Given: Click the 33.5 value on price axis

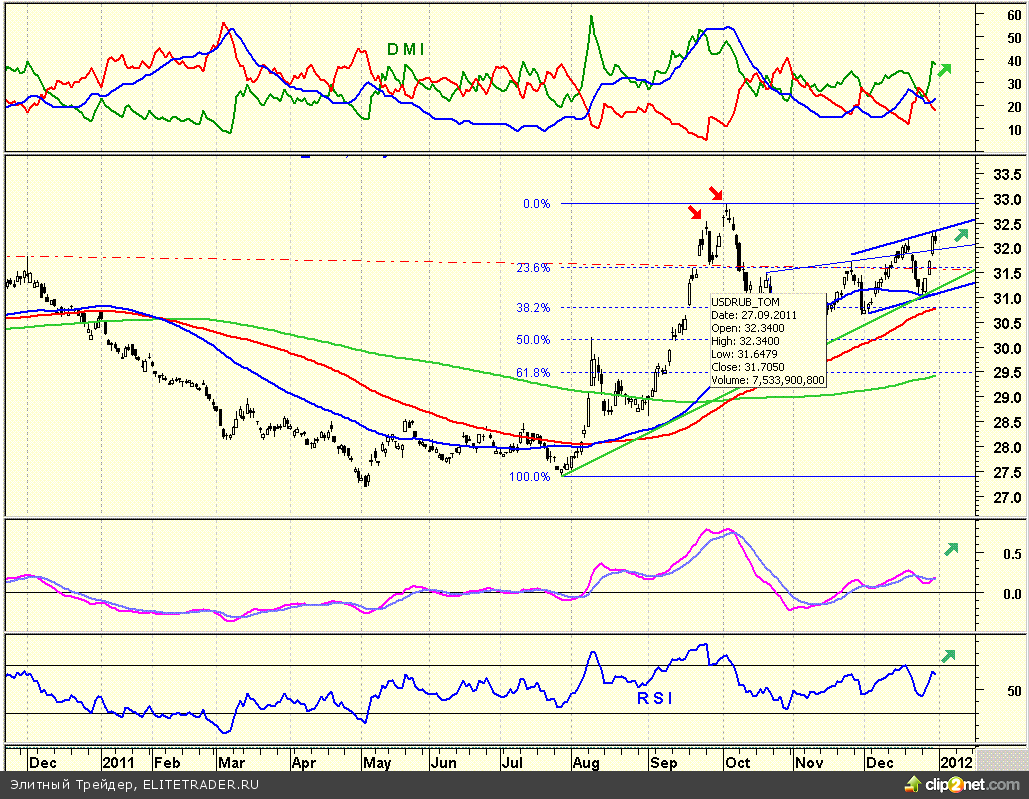Looking at the screenshot, I should click(x=1000, y=174).
